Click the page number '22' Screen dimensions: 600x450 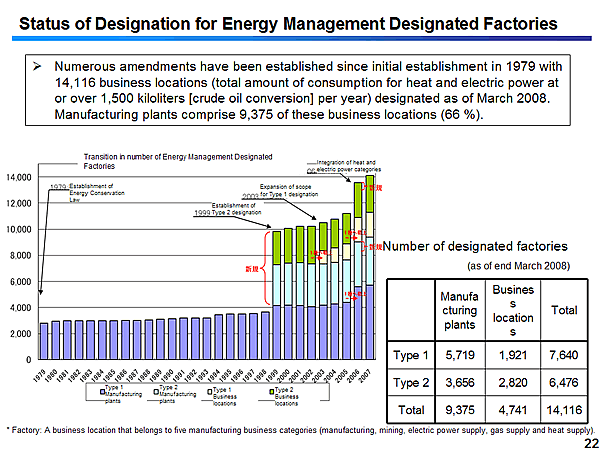590,443
